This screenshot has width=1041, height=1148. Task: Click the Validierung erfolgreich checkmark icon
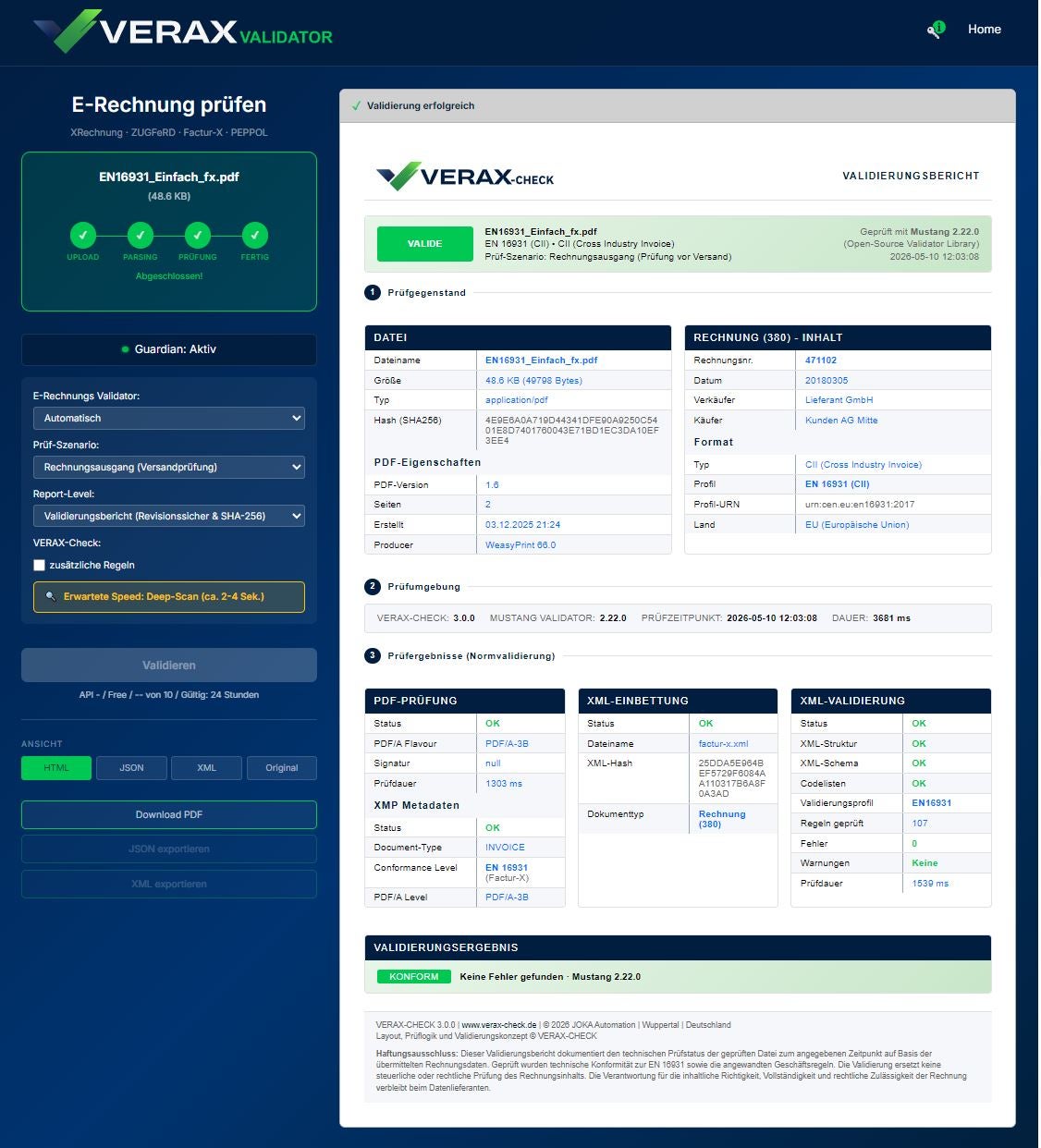point(356,106)
